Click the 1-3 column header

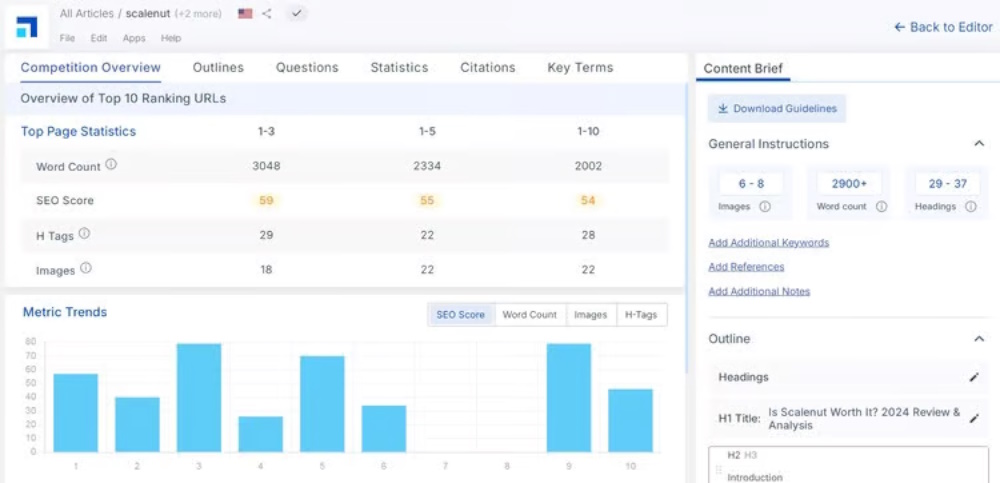click(x=266, y=131)
